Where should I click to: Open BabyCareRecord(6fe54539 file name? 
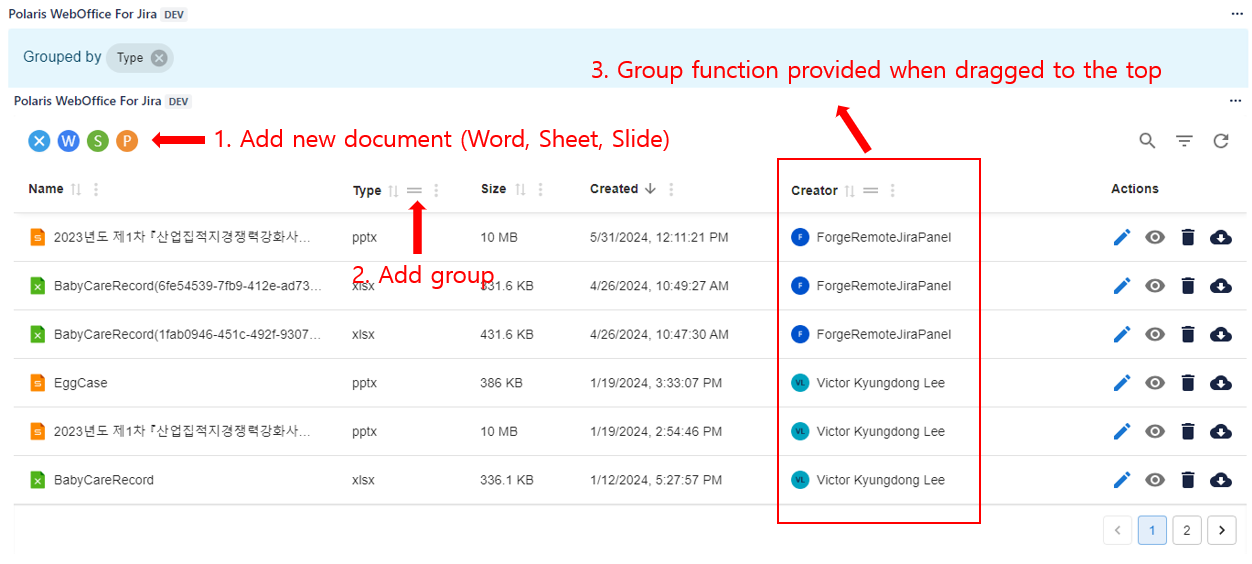(x=188, y=286)
